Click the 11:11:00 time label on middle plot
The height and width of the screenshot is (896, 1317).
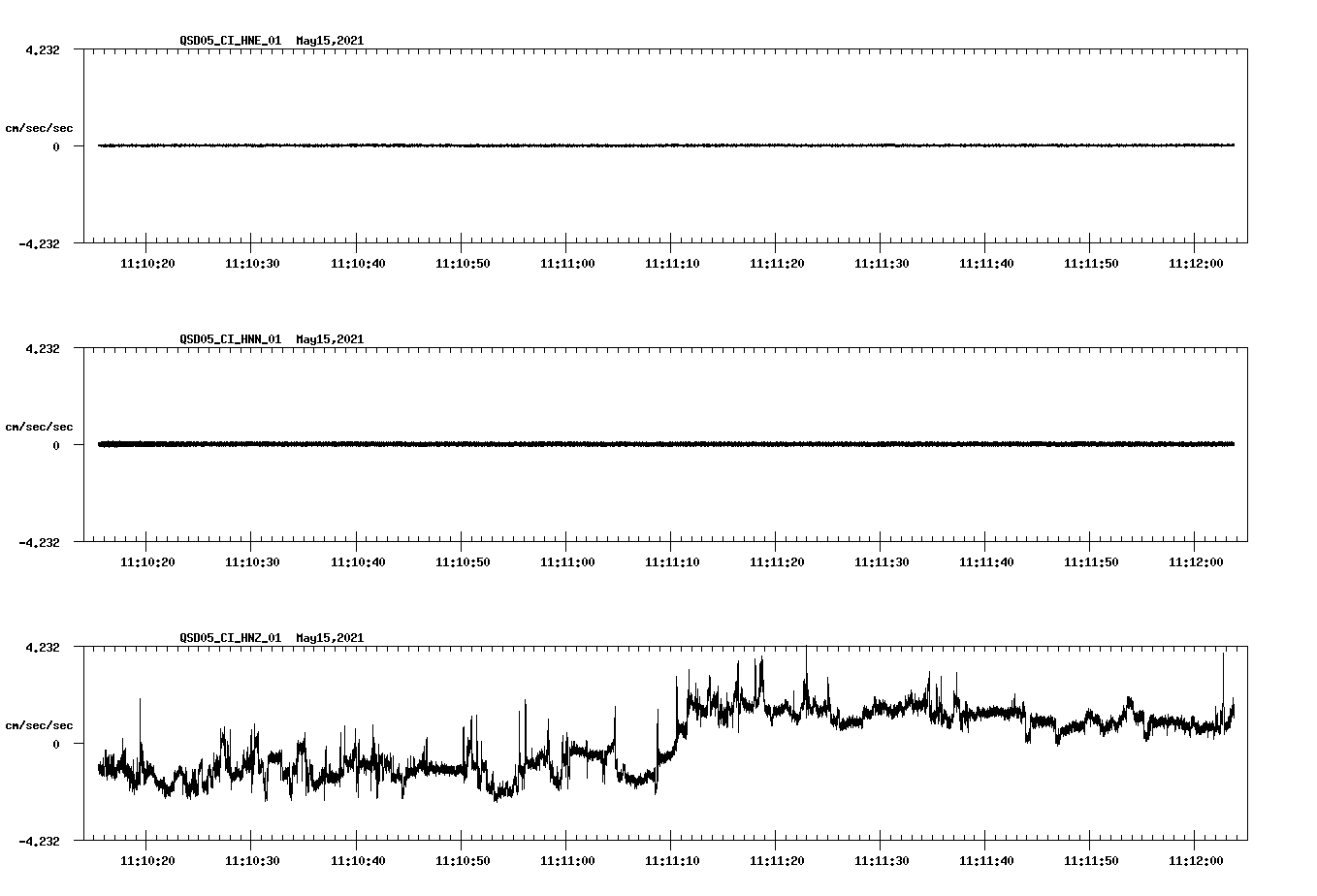[566, 560]
